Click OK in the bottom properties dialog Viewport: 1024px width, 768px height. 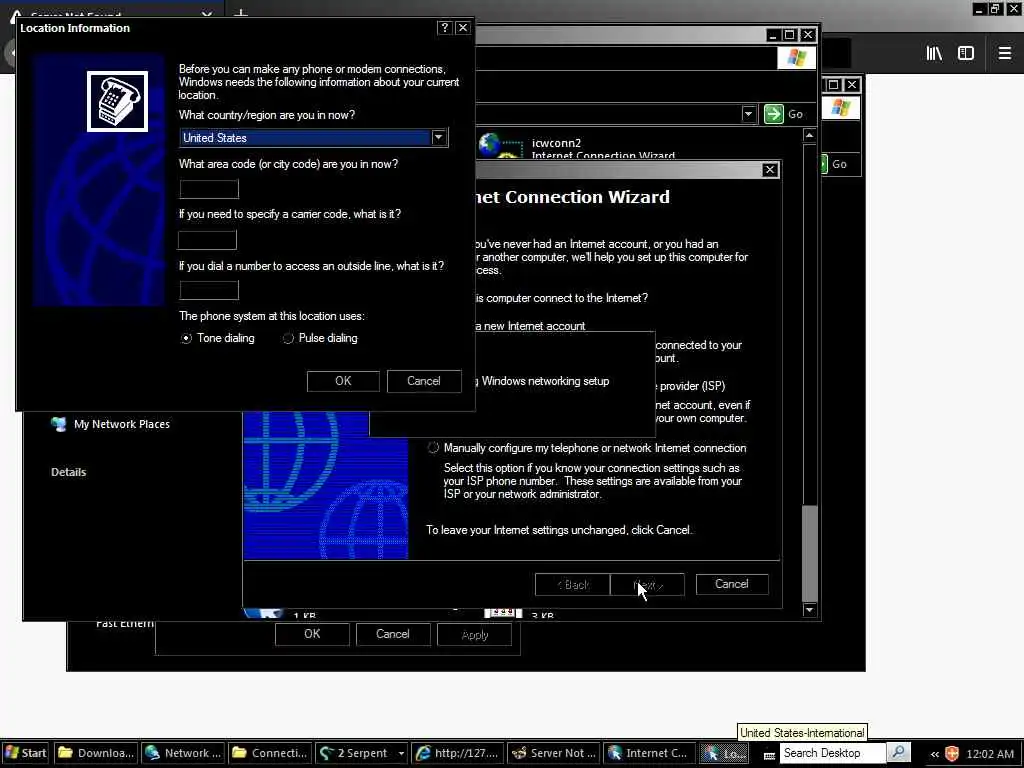pyautogui.click(x=312, y=634)
